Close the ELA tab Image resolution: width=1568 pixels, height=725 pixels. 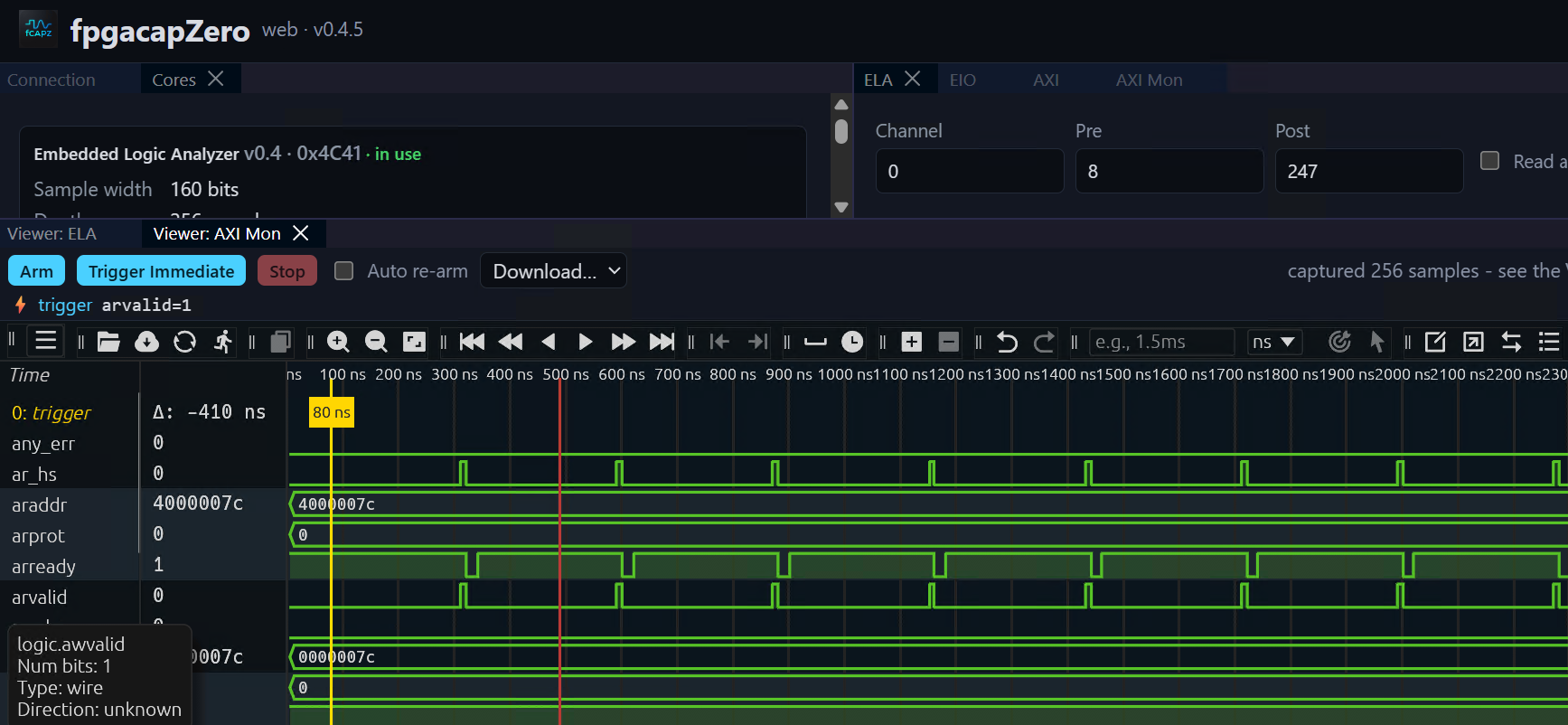tap(913, 79)
